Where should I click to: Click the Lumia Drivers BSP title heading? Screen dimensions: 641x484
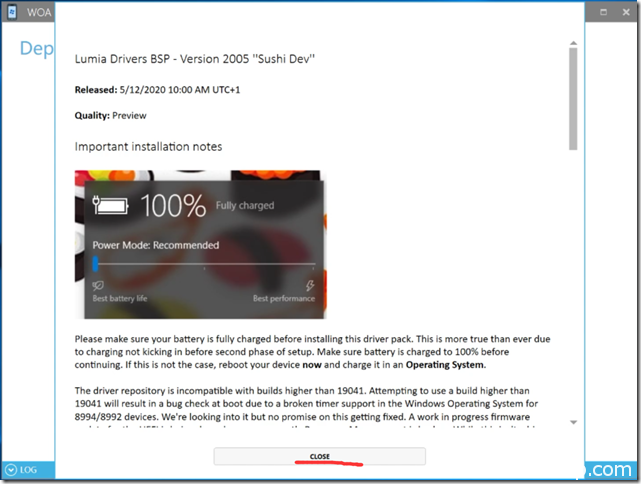(195, 59)
